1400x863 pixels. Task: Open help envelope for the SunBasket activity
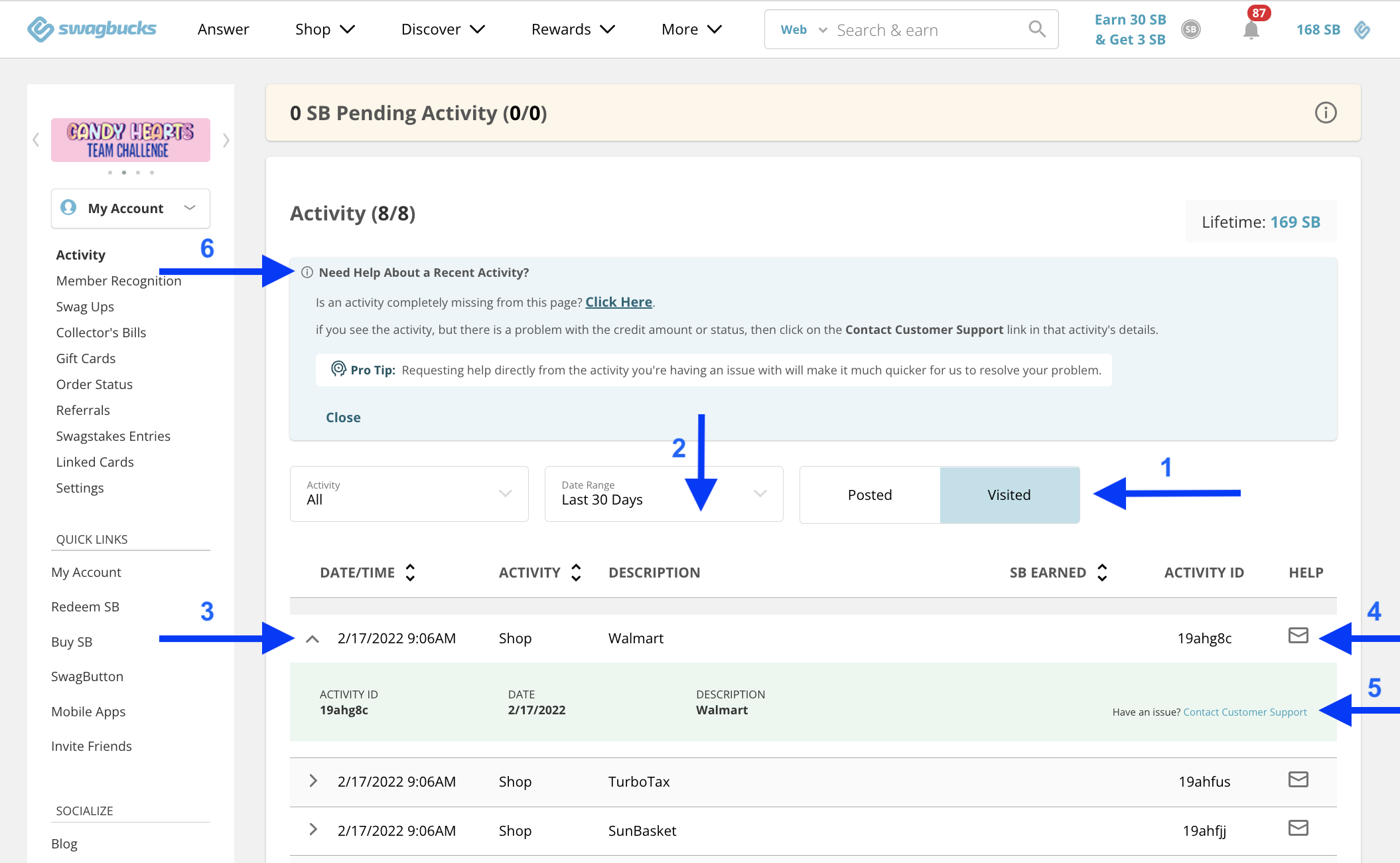(x=1298, y=828)
